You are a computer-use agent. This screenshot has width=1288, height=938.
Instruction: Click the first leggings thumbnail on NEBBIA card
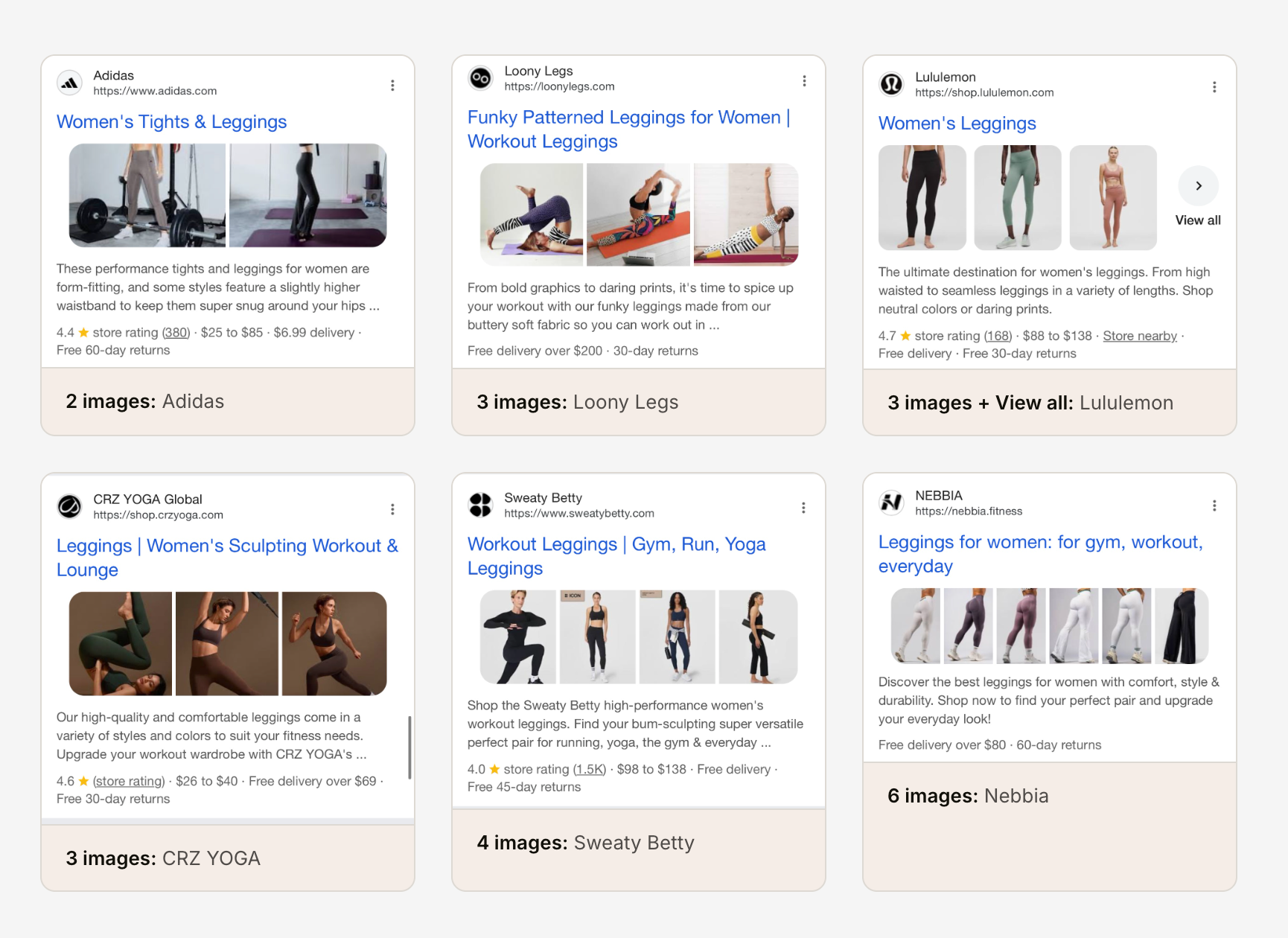click(x=914, y=626)
